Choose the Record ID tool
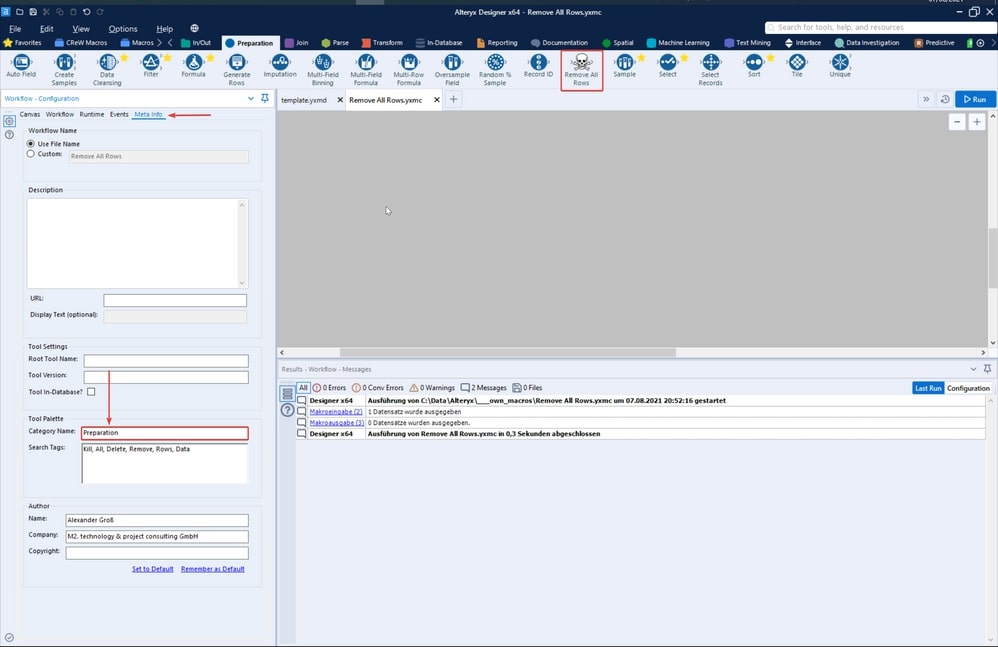 pyautogui.click(x=538, y=63)
